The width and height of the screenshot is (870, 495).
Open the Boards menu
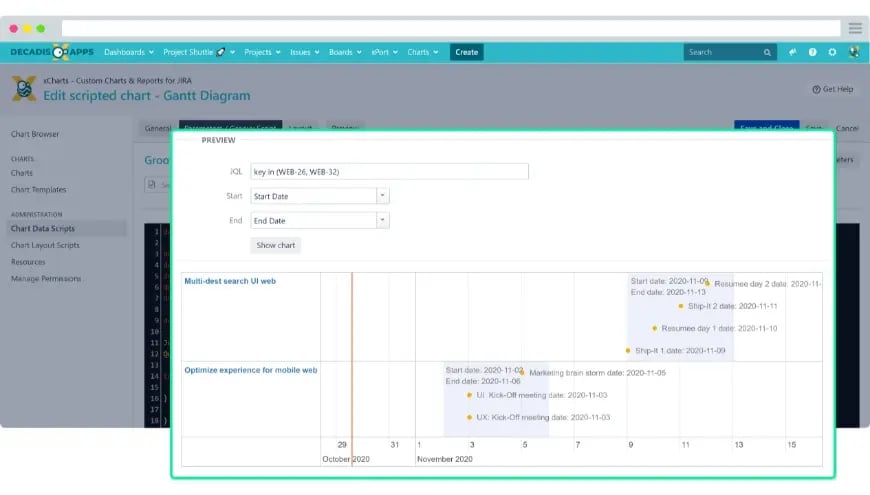click(345, 52)
